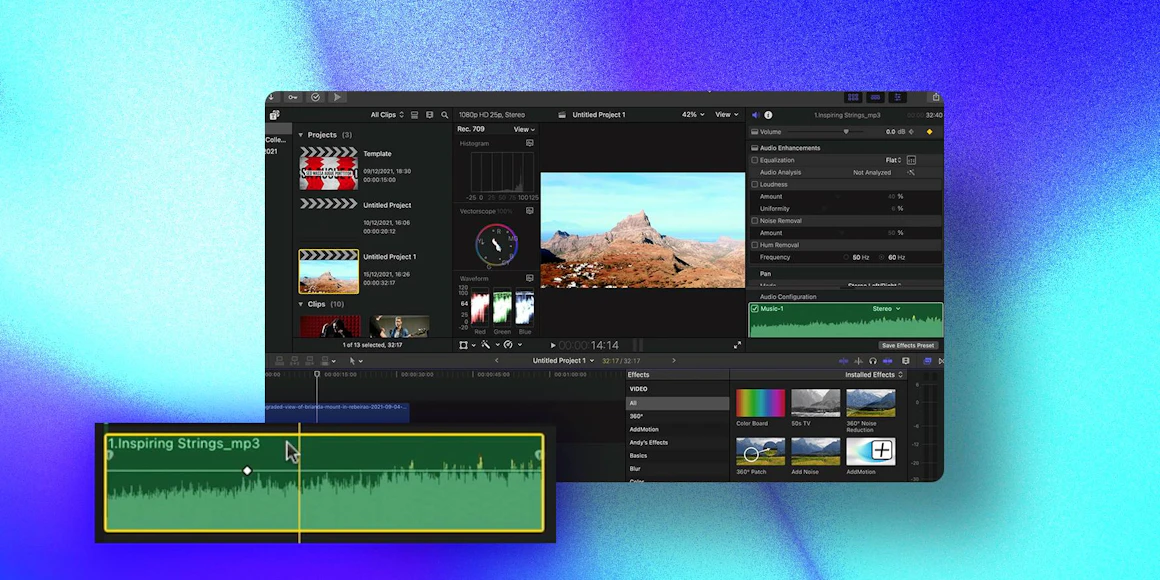The height and width of the screenshot is (580, 1160).
Task: Enable the Equalization checkbox
Action: (x=755, y=160)
